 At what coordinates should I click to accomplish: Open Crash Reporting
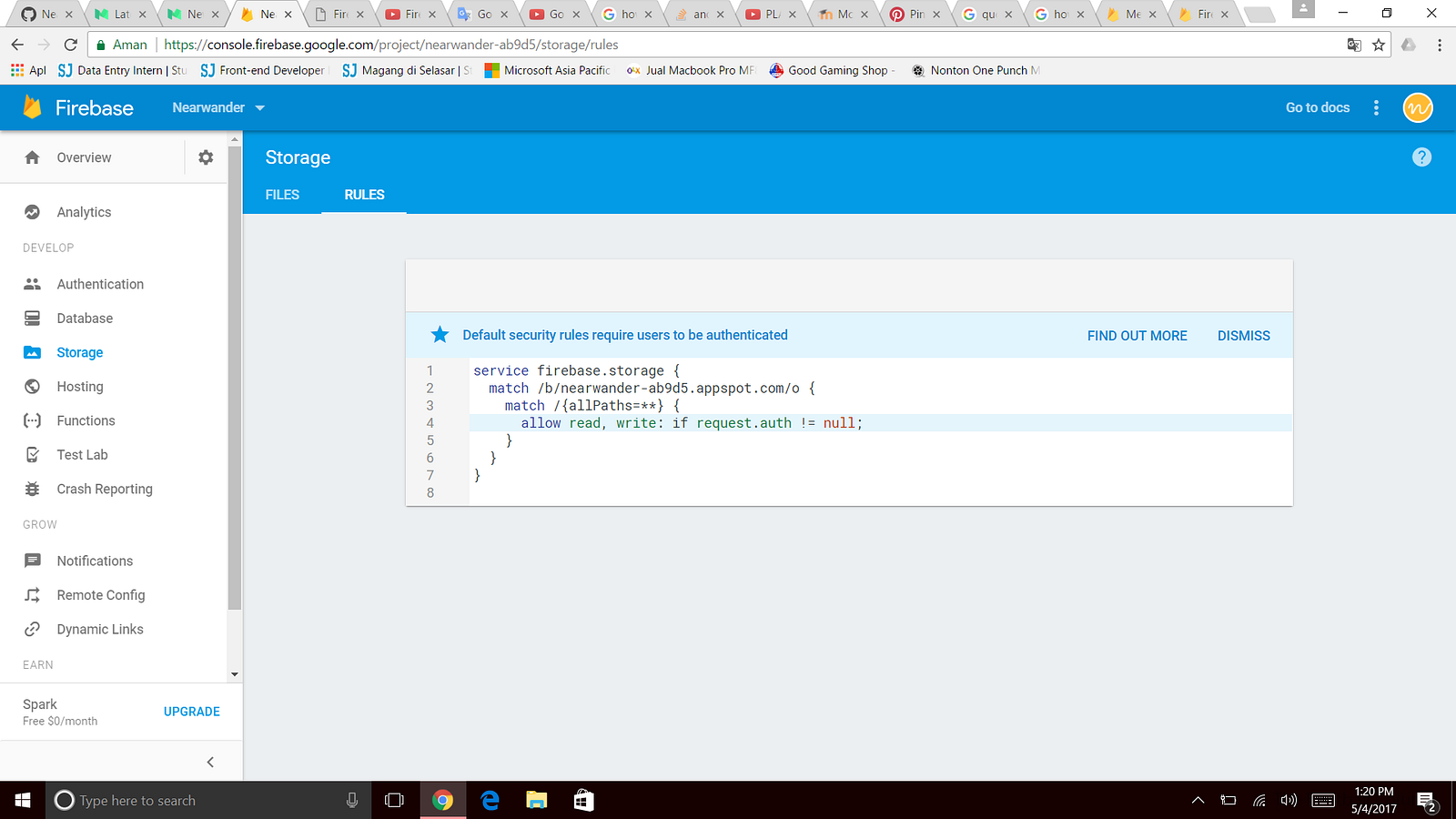click(105, 489)
